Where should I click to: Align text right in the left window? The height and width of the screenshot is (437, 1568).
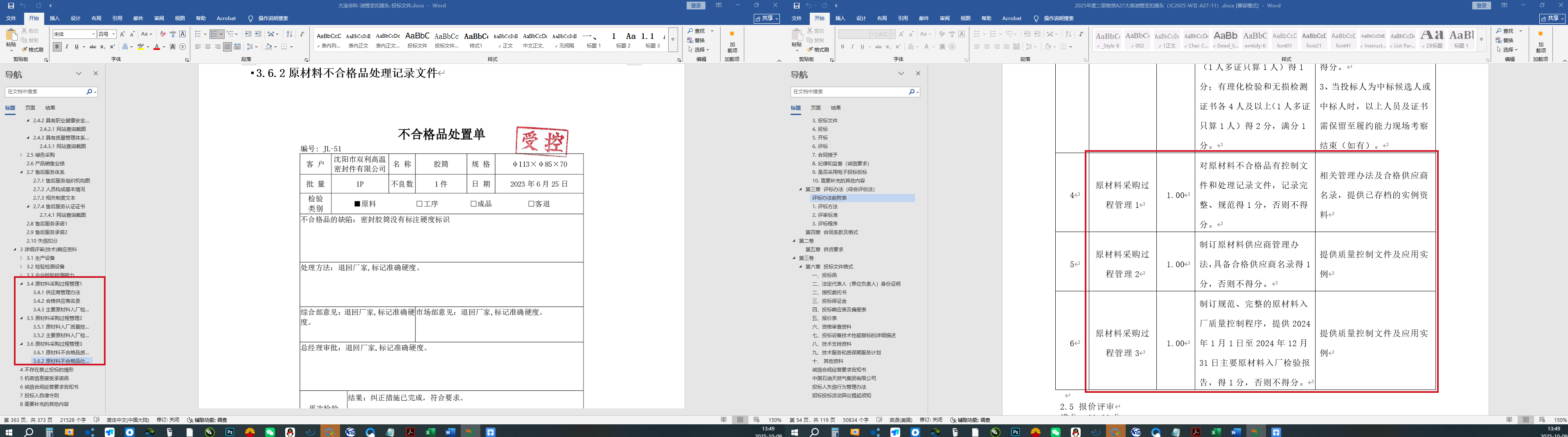pos(217,47)
